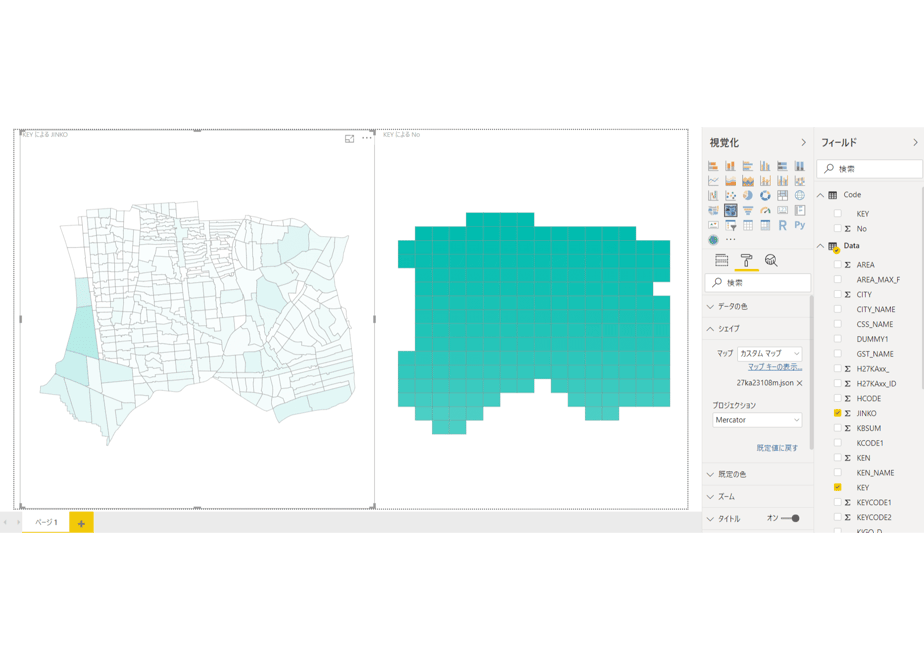The height and width of the screenshot is (660, 924).
Task: Collapse the Code table in Fields
Action: [x=820, y=195]
